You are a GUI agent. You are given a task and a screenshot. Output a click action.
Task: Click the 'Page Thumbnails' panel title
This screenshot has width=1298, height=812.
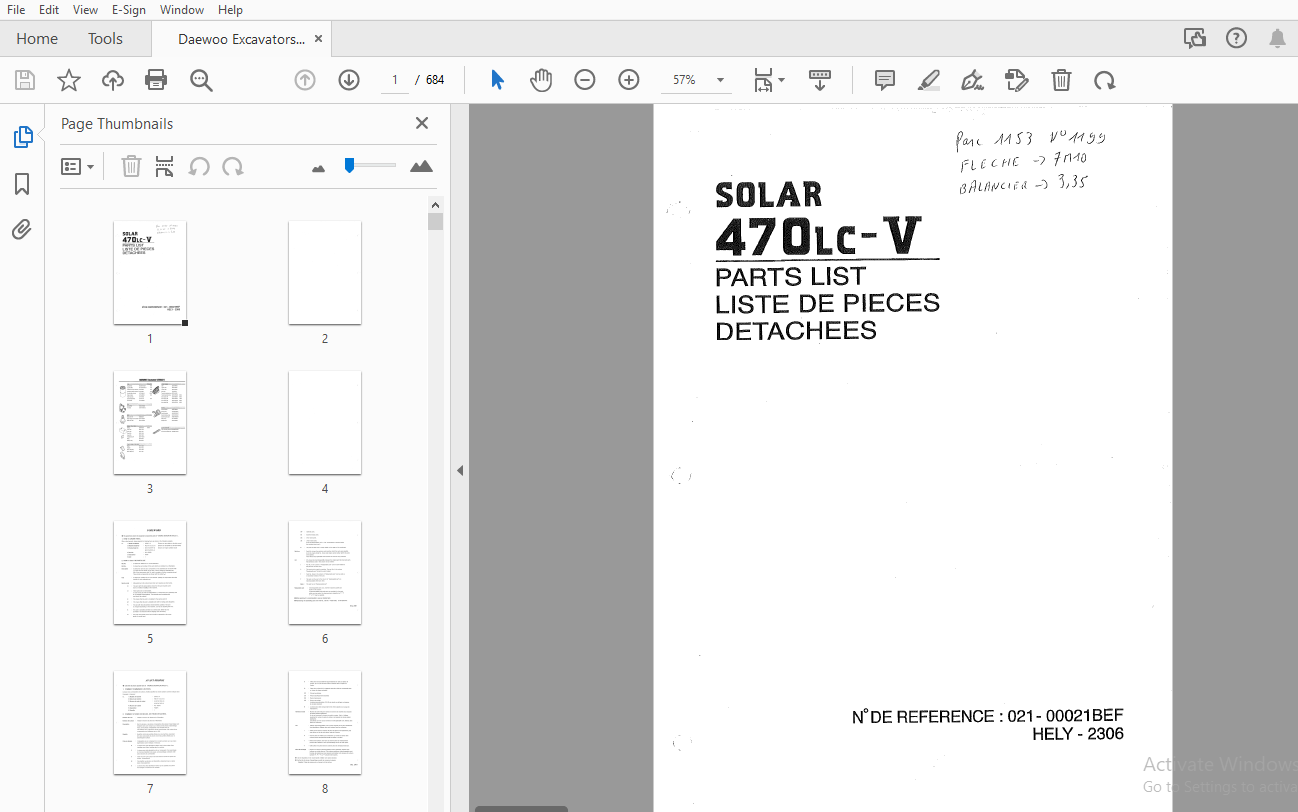pos(117,124)
